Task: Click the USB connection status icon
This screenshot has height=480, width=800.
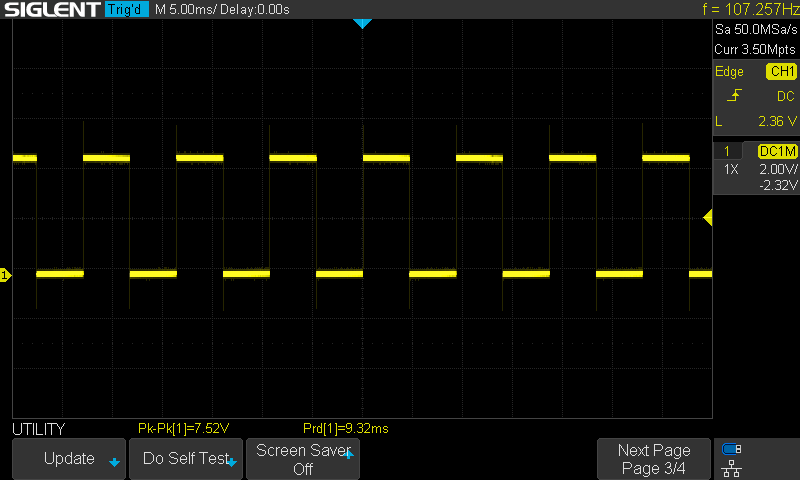Action: coord(731,449)
